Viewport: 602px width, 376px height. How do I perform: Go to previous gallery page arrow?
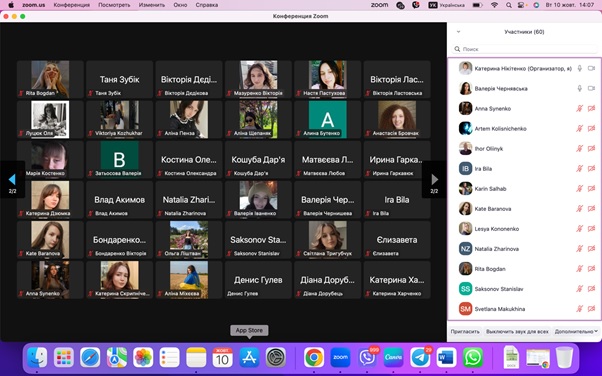pyautogui.click(x=12, y=180)
